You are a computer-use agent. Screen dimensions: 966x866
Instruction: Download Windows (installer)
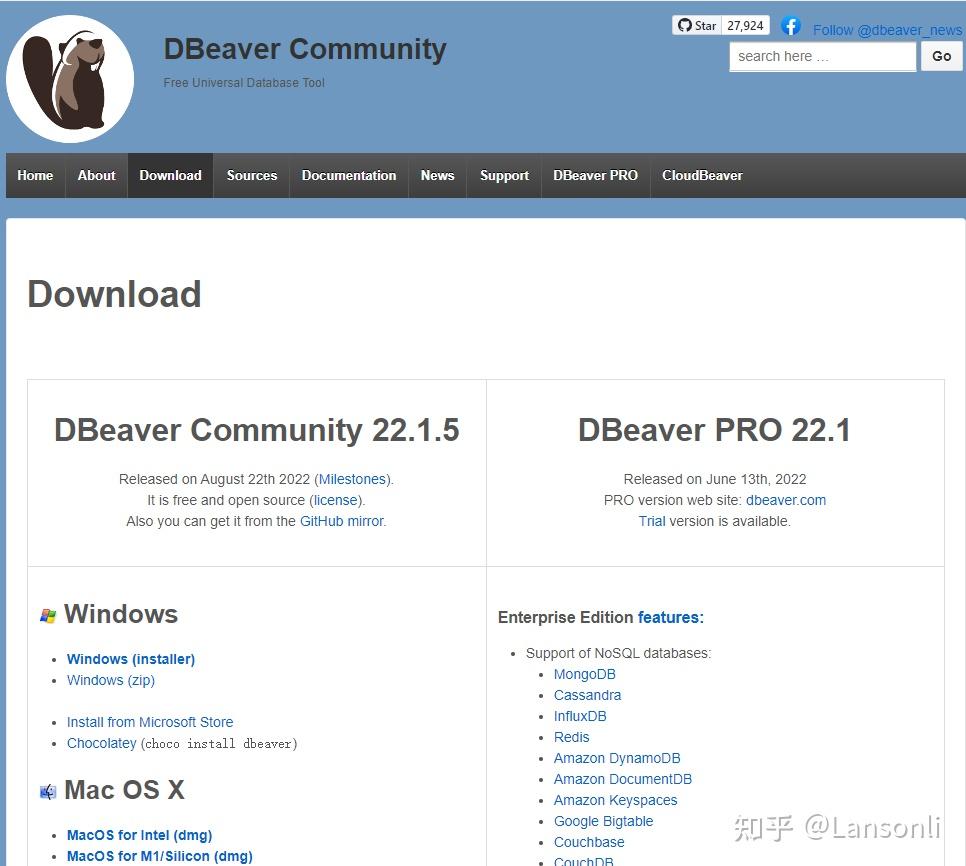coord(131,659)
